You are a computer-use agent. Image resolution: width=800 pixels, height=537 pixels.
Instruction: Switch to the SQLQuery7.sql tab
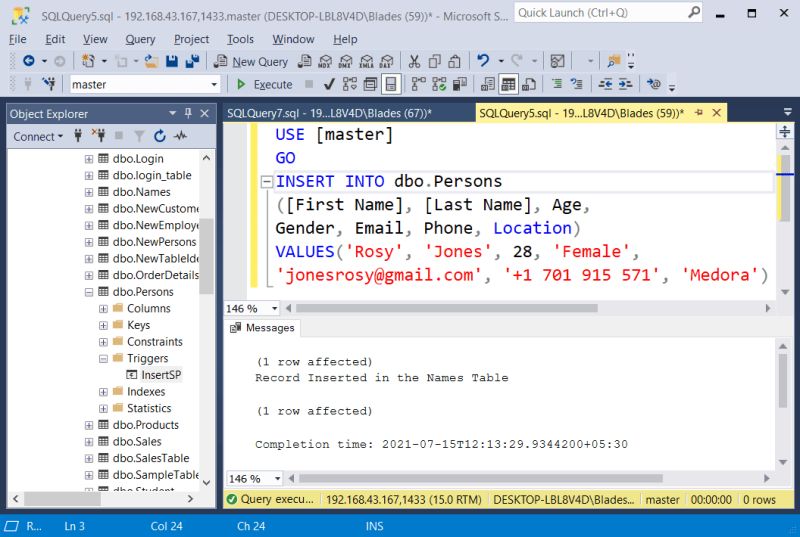click(330, 113)
